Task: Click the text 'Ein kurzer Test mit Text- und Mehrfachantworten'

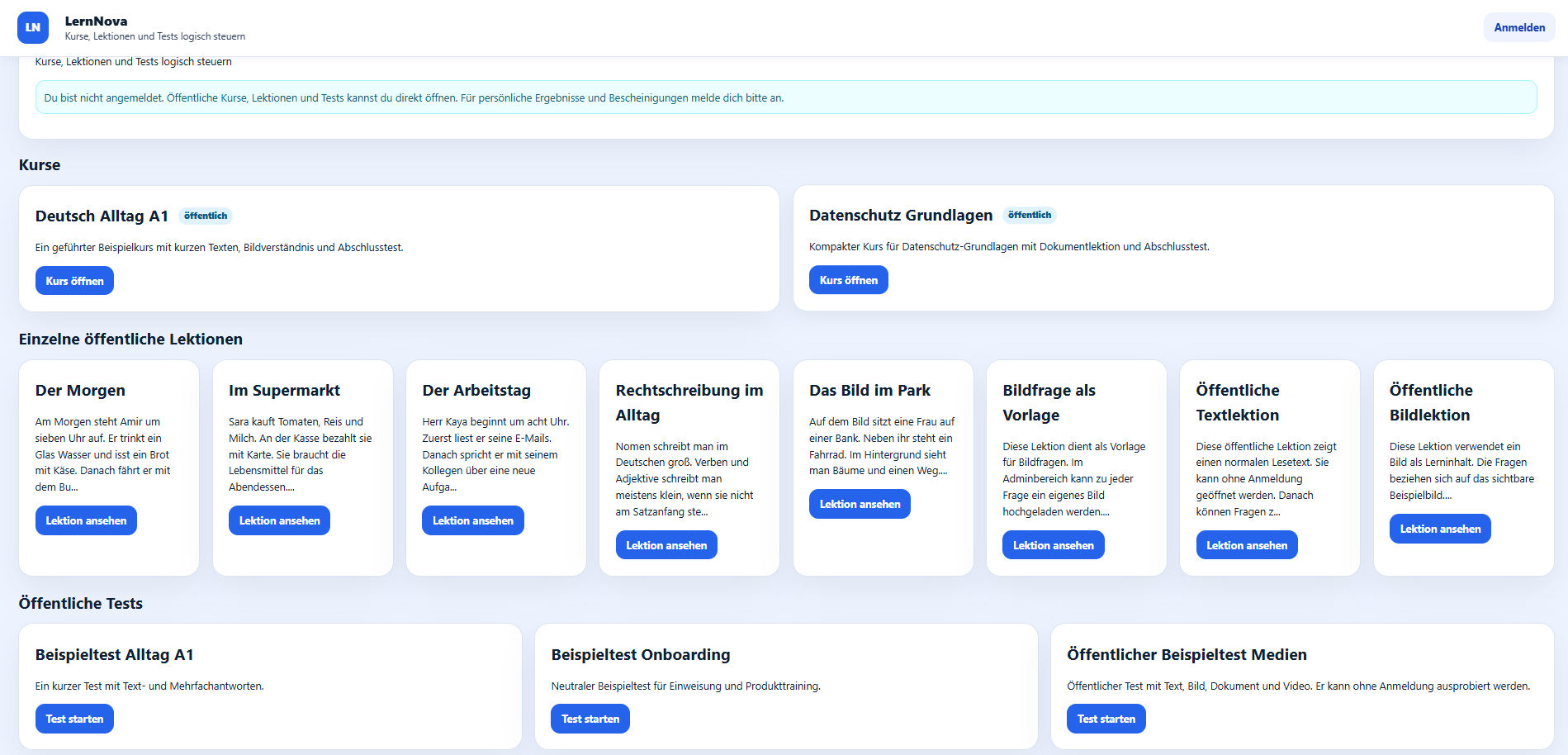Action: (149, 686)
